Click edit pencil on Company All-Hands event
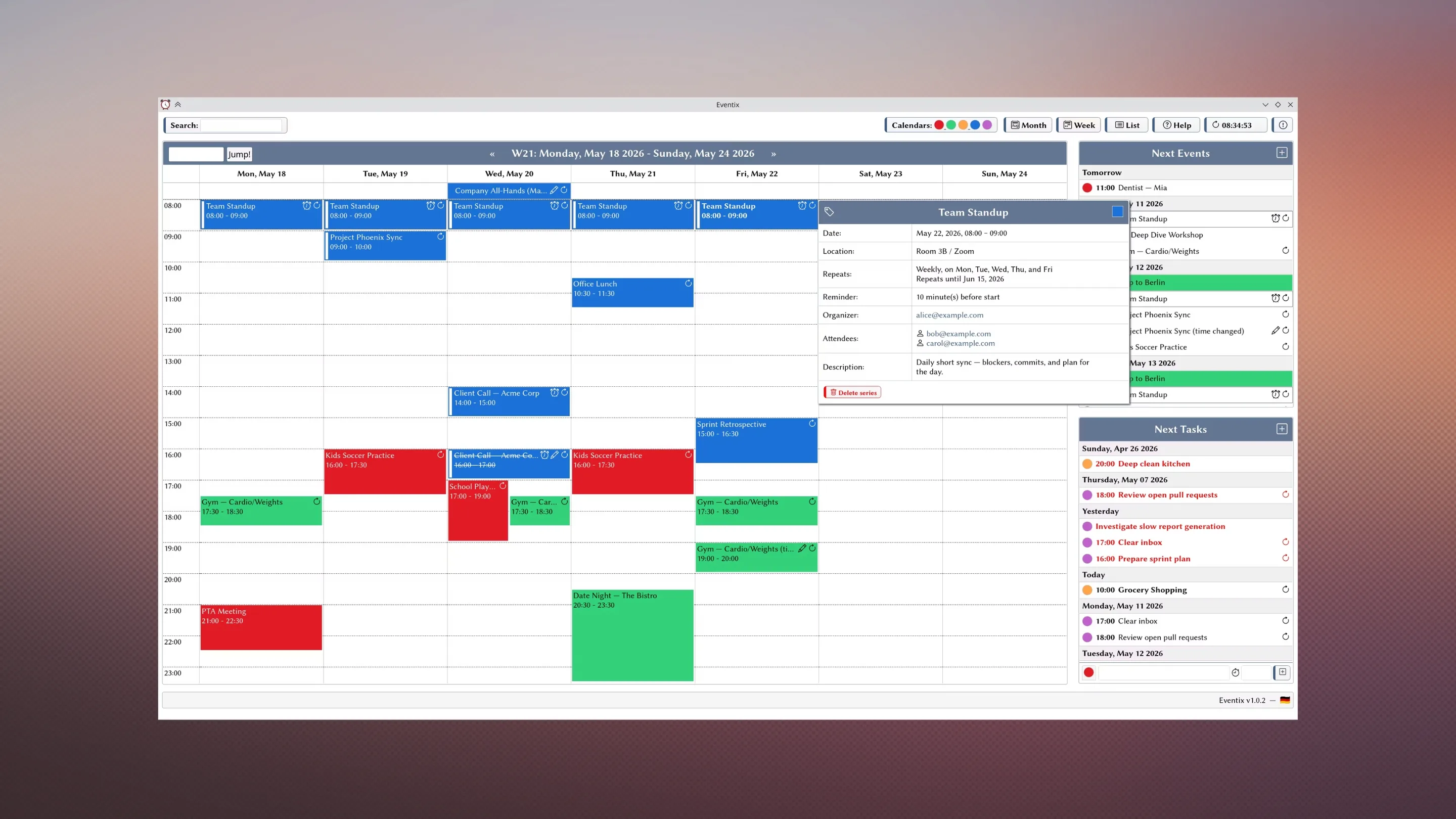1456x819 pixels. click(554, 190)
